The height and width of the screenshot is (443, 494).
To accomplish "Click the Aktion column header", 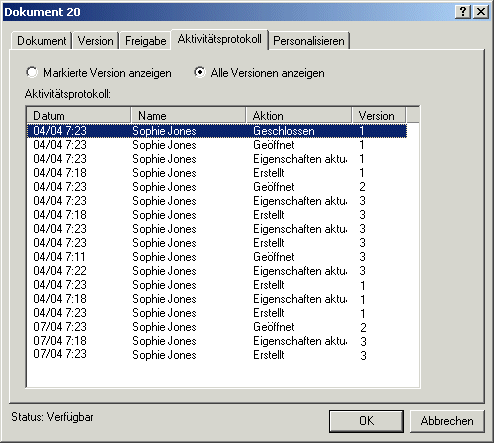I will coord(299,116).
